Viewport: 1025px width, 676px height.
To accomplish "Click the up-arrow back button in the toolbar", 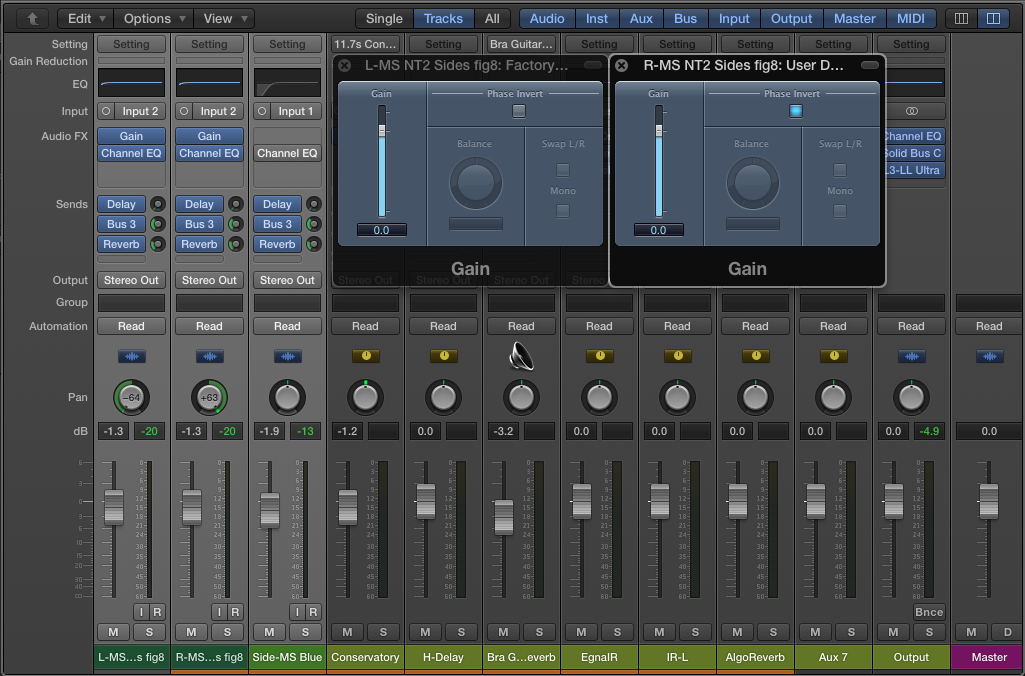I will pos(32,19).
